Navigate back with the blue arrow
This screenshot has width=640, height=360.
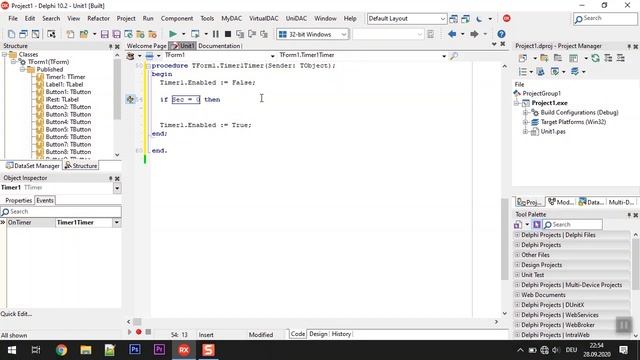(x=452, y=34)
